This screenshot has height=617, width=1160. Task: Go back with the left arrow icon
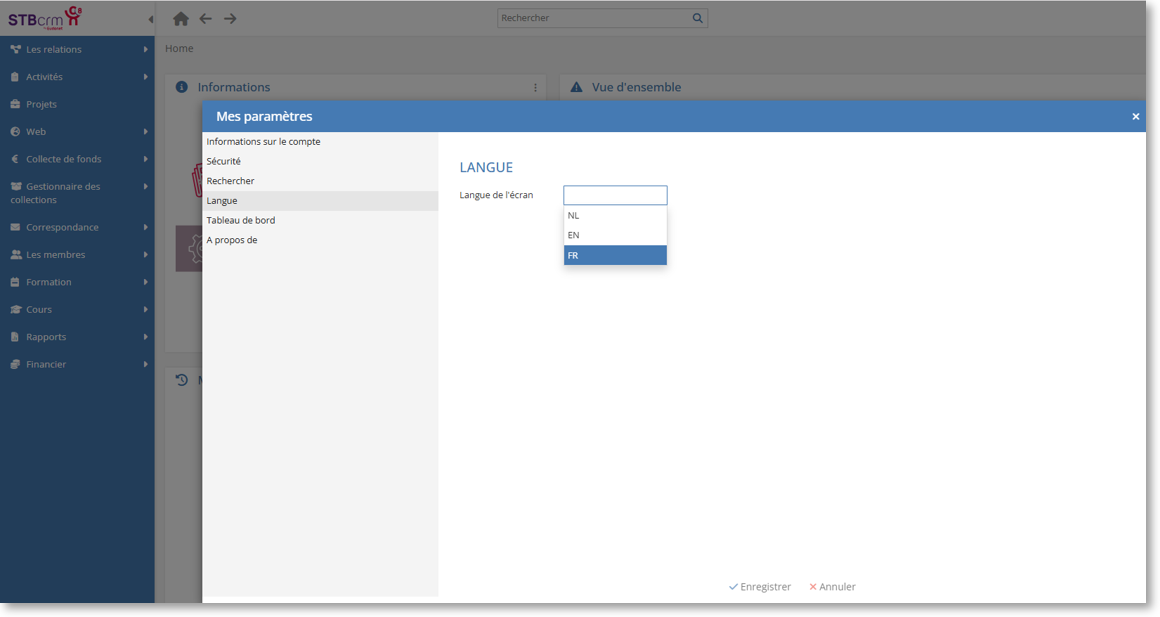coord(206,19)
